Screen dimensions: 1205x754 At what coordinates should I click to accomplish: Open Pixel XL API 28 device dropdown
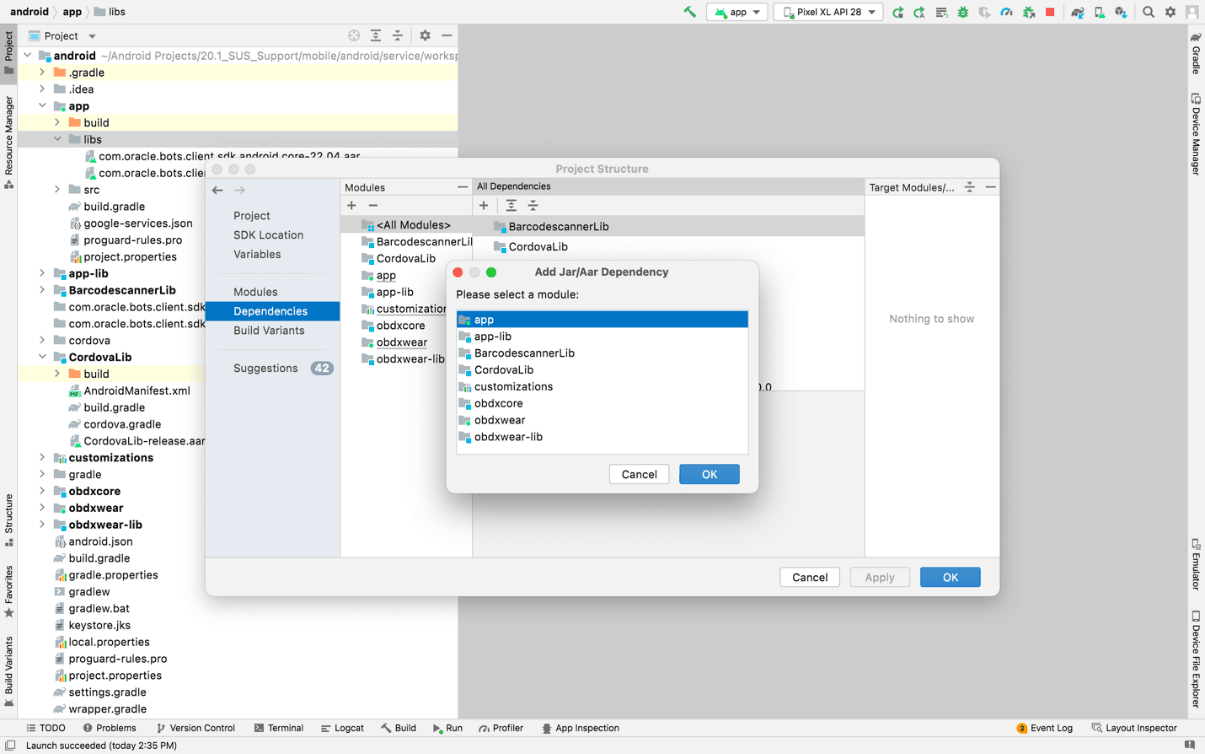pyautogui.click(x=829, y=12)
